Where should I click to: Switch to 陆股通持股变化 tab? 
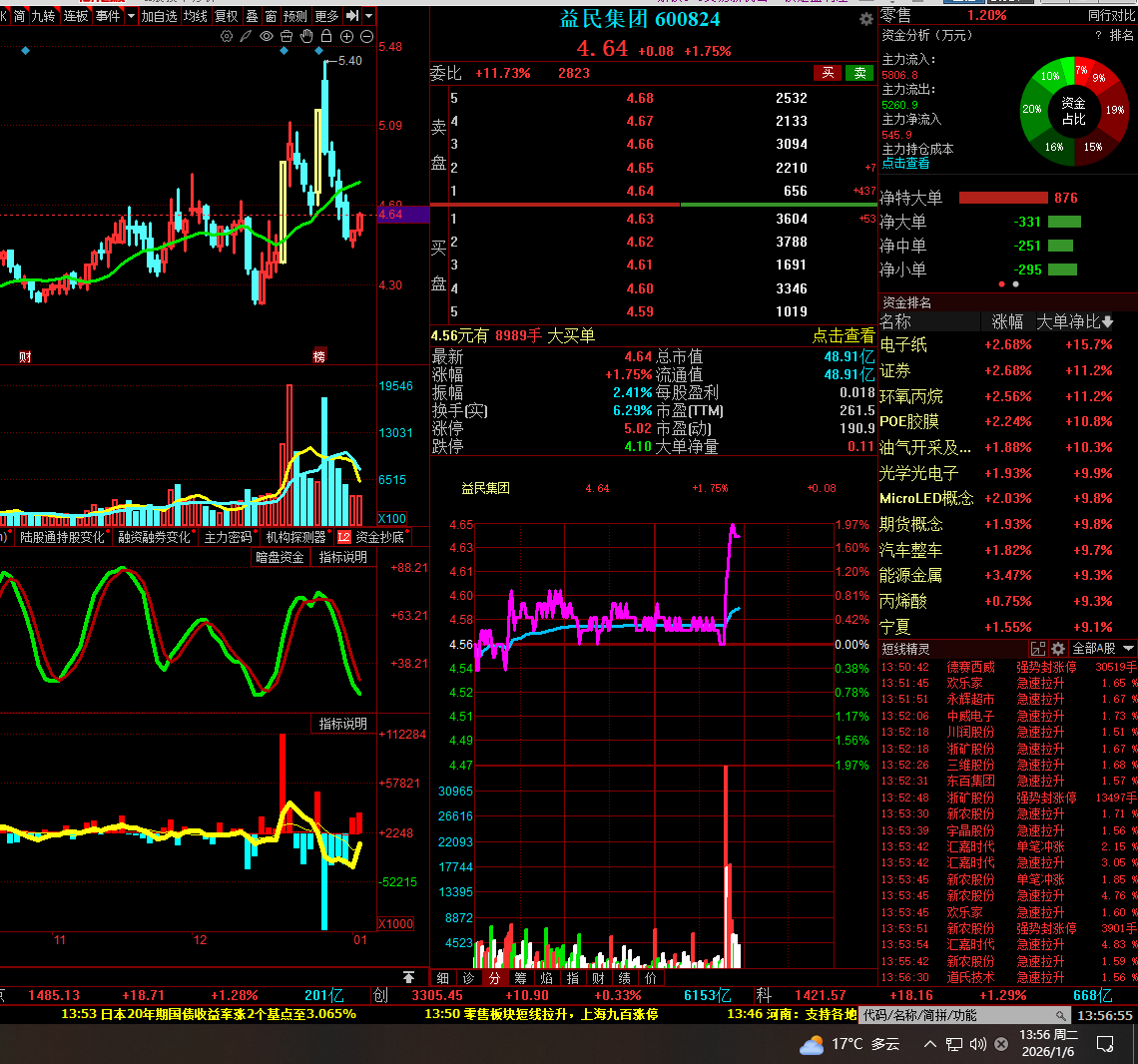(x=62, y=537)
